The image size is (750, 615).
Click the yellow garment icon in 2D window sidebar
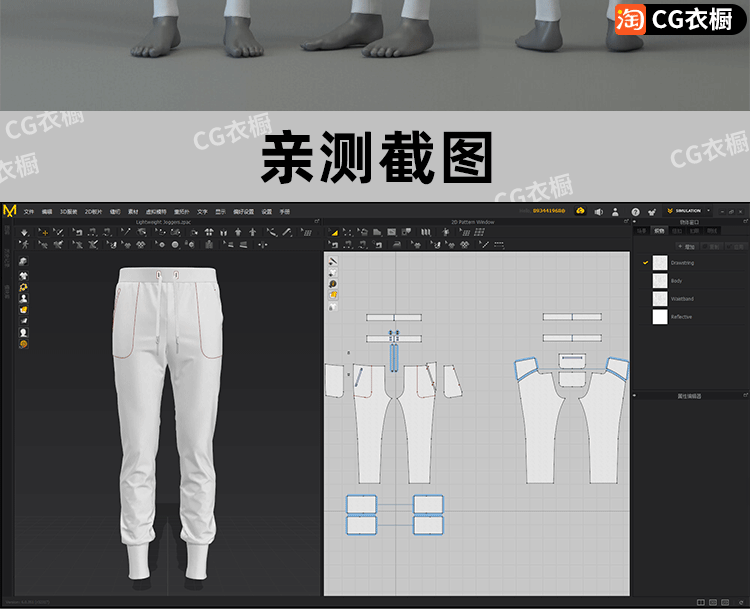pos(333,296)
